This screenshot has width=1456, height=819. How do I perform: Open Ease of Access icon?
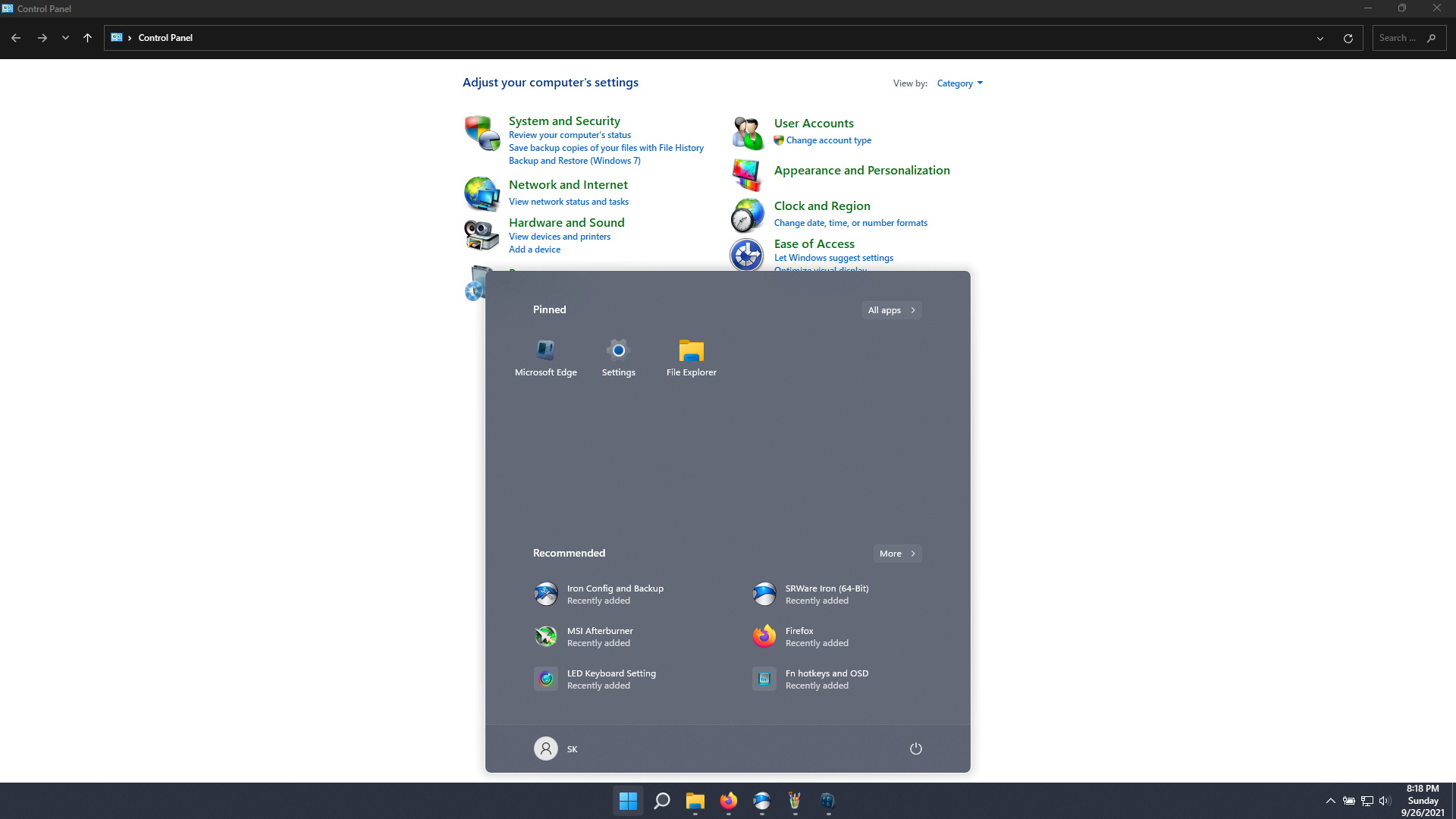click(747, 255)
